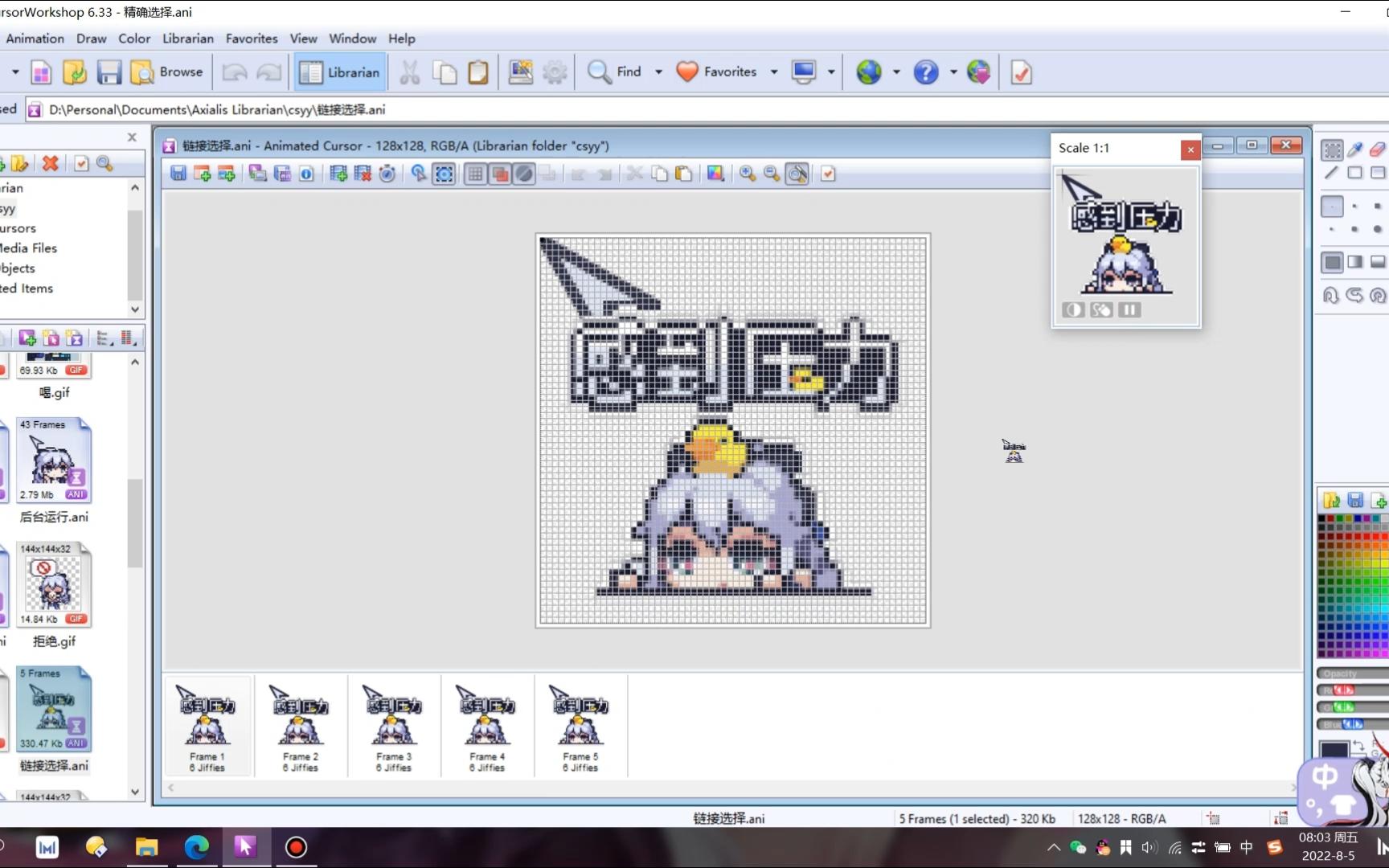Expand the Find dropdown arrow
This screenshot has height=868, width=1389.
(658, 72)
